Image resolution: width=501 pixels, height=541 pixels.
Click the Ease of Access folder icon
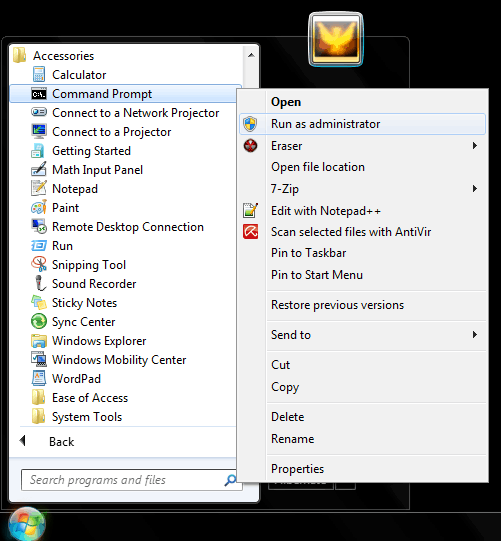point(38,397)
